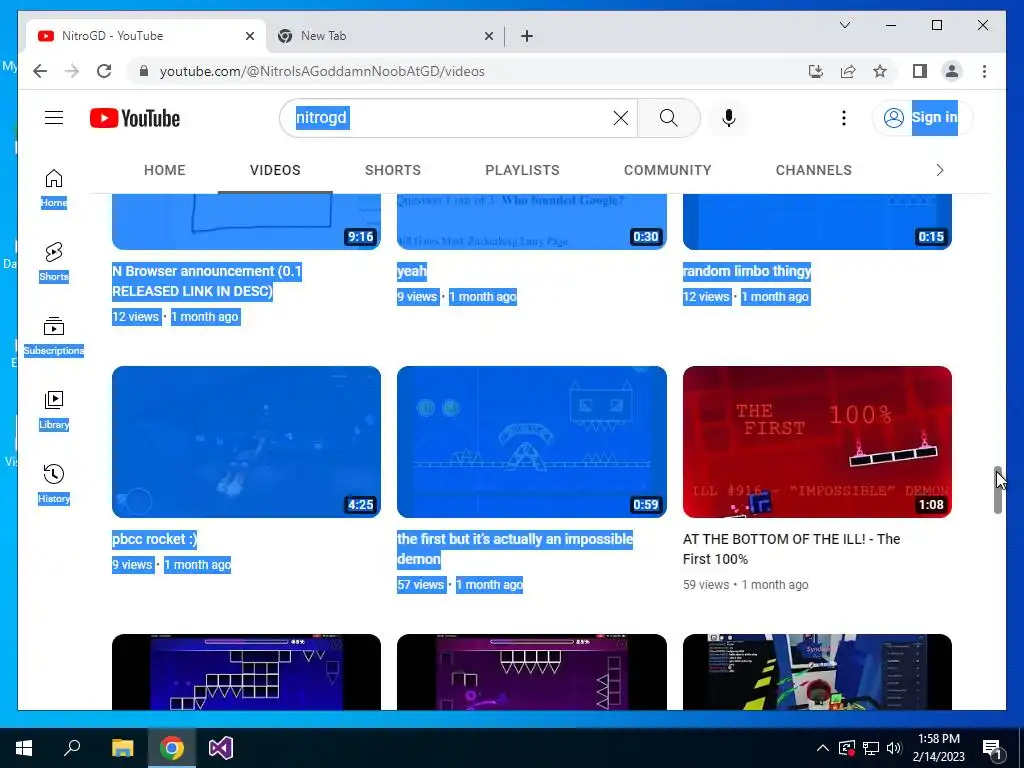1024x768 pixels.
Task: Open Chrome three-dot menu
Action: (x=984, y=71)
